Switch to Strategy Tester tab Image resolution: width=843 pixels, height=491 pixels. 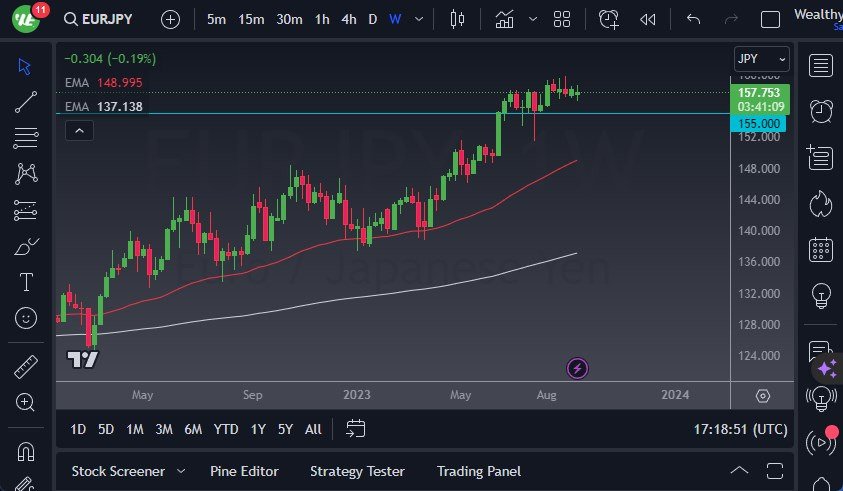357,471
